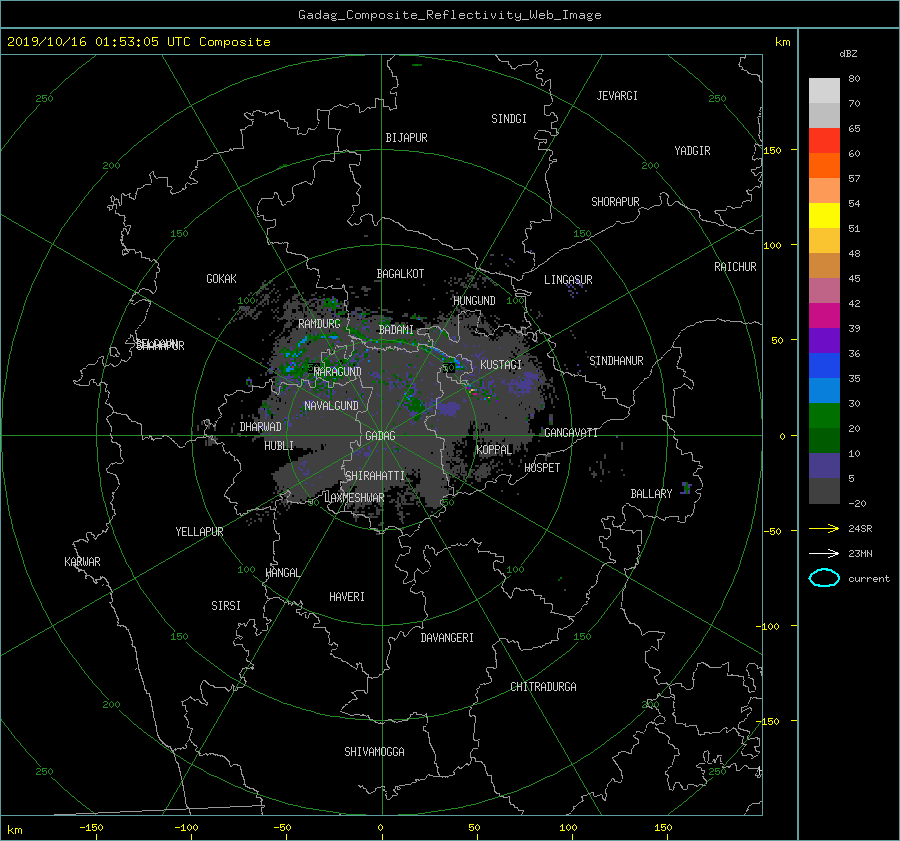Click the HUNGUND city label
900x841 pixels.
coord(474,301)
